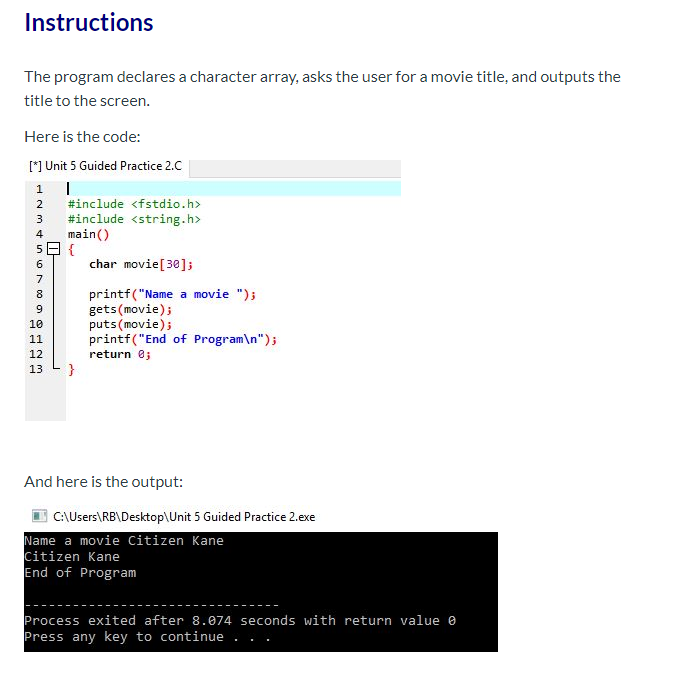This screenshot has width=695, height=678.
Task: Click 'main()' on line 4
Action: point(88,234)
